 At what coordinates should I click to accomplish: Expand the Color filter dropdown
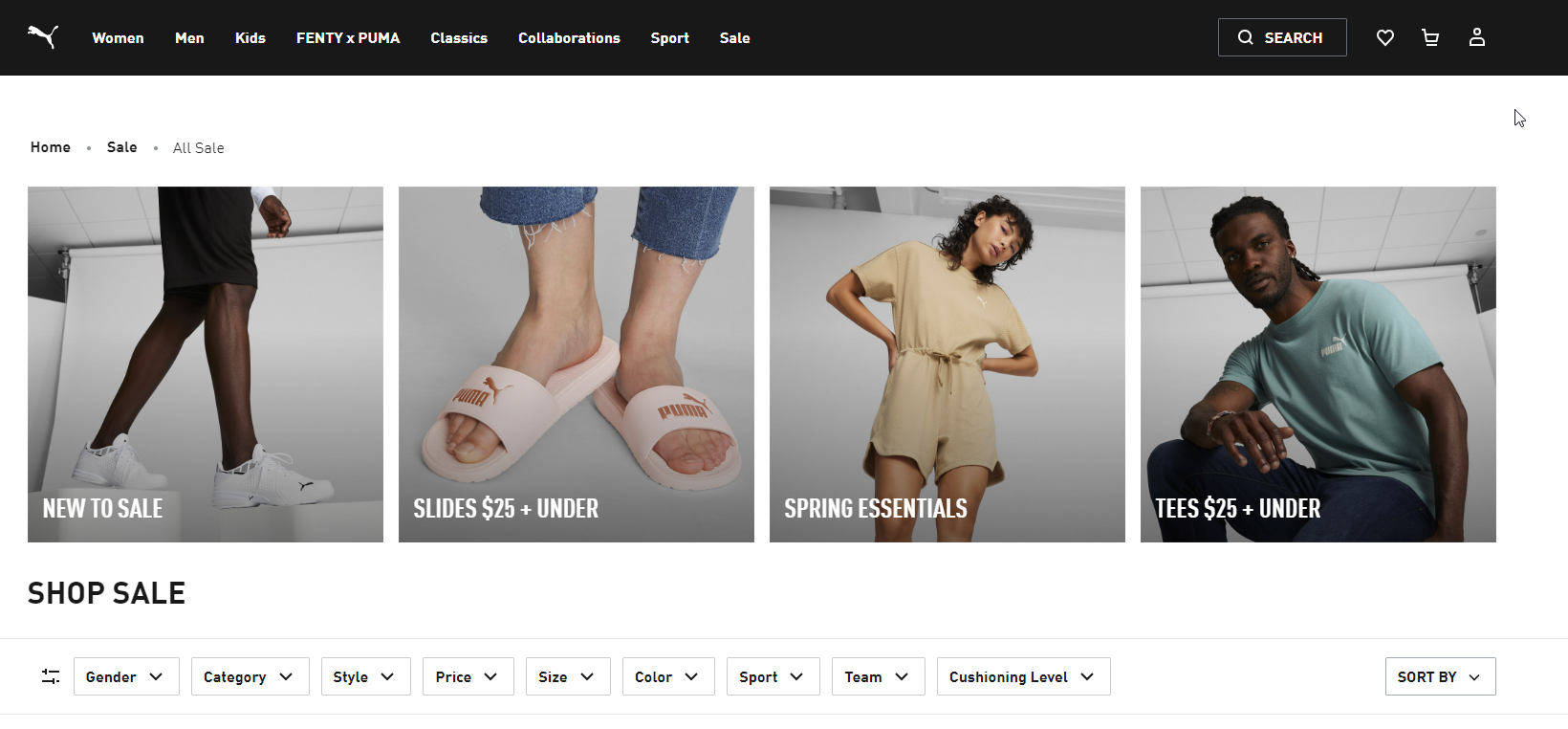668,676
